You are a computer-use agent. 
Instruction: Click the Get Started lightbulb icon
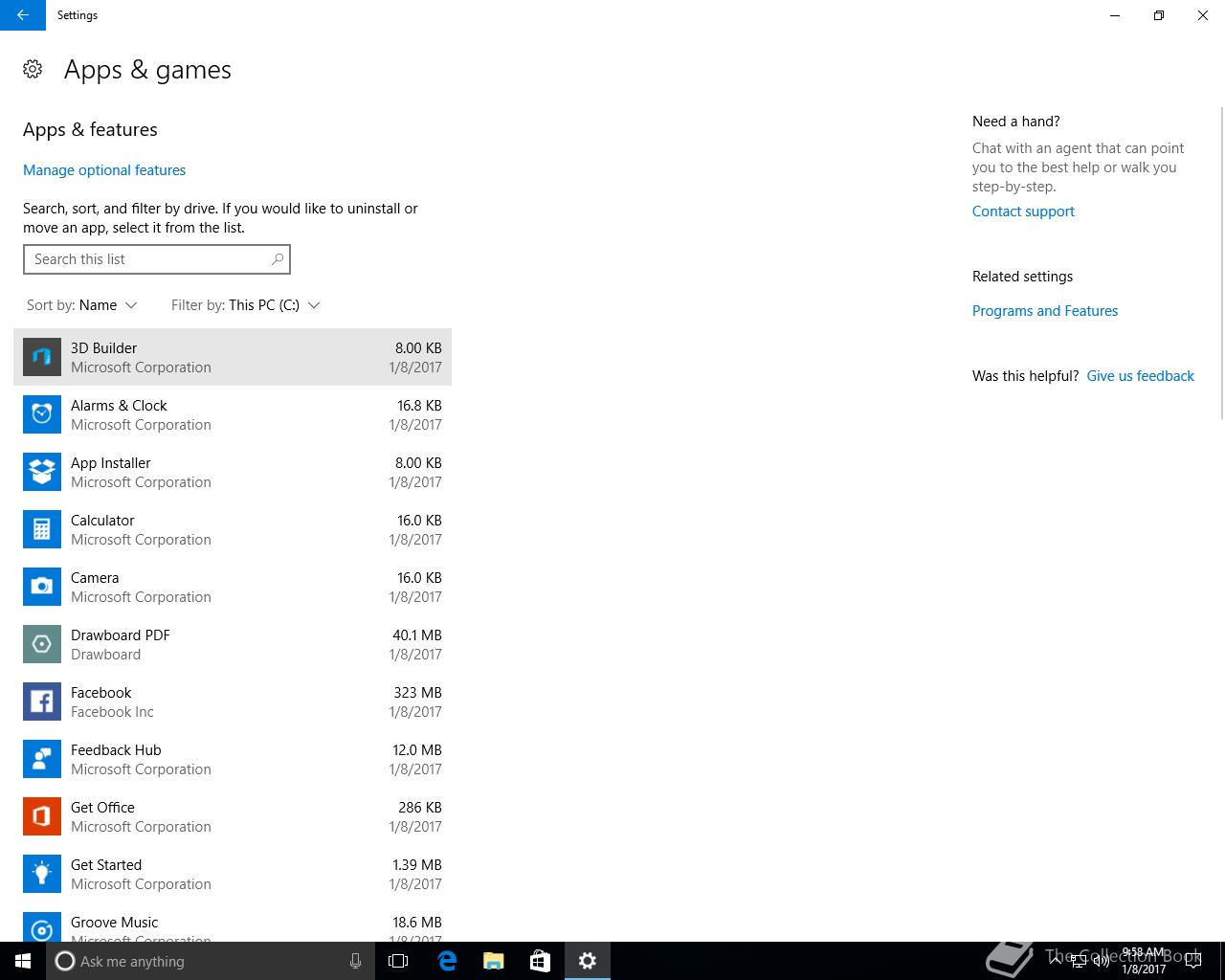(42, 874)
